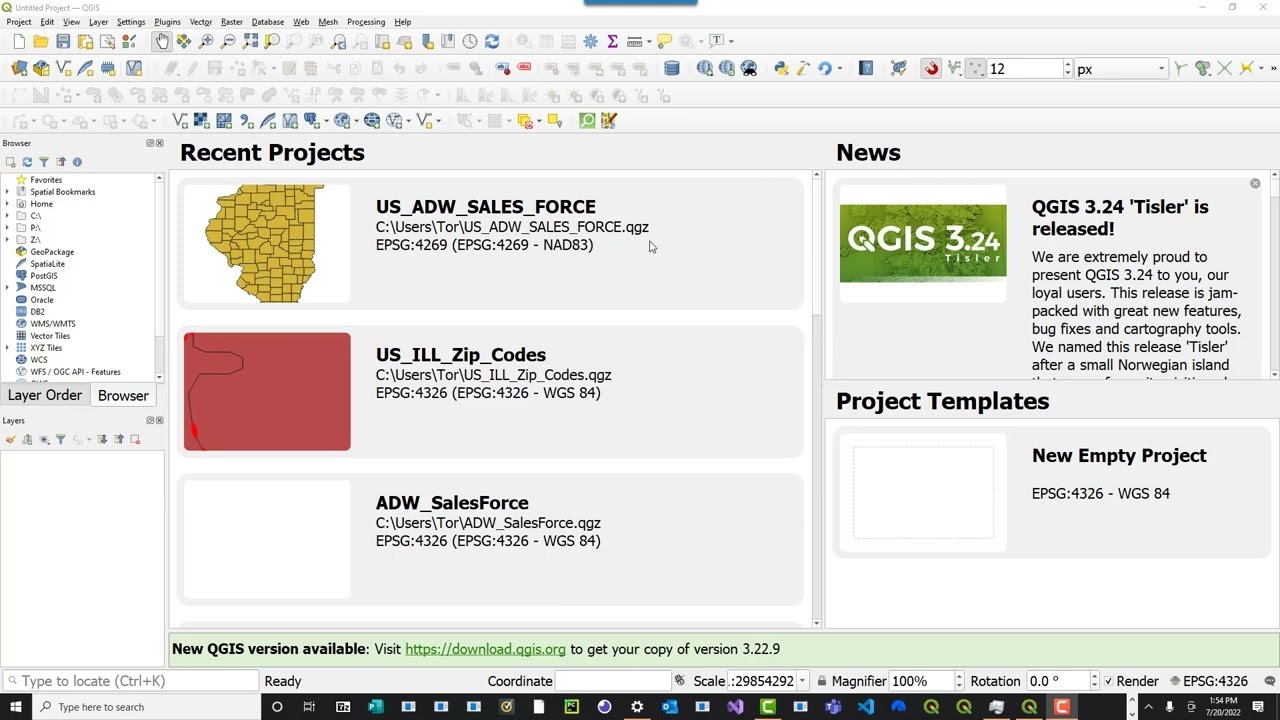Toggle the self-snapping cross icon
1280x720 pixels.
click(1225, 68)
